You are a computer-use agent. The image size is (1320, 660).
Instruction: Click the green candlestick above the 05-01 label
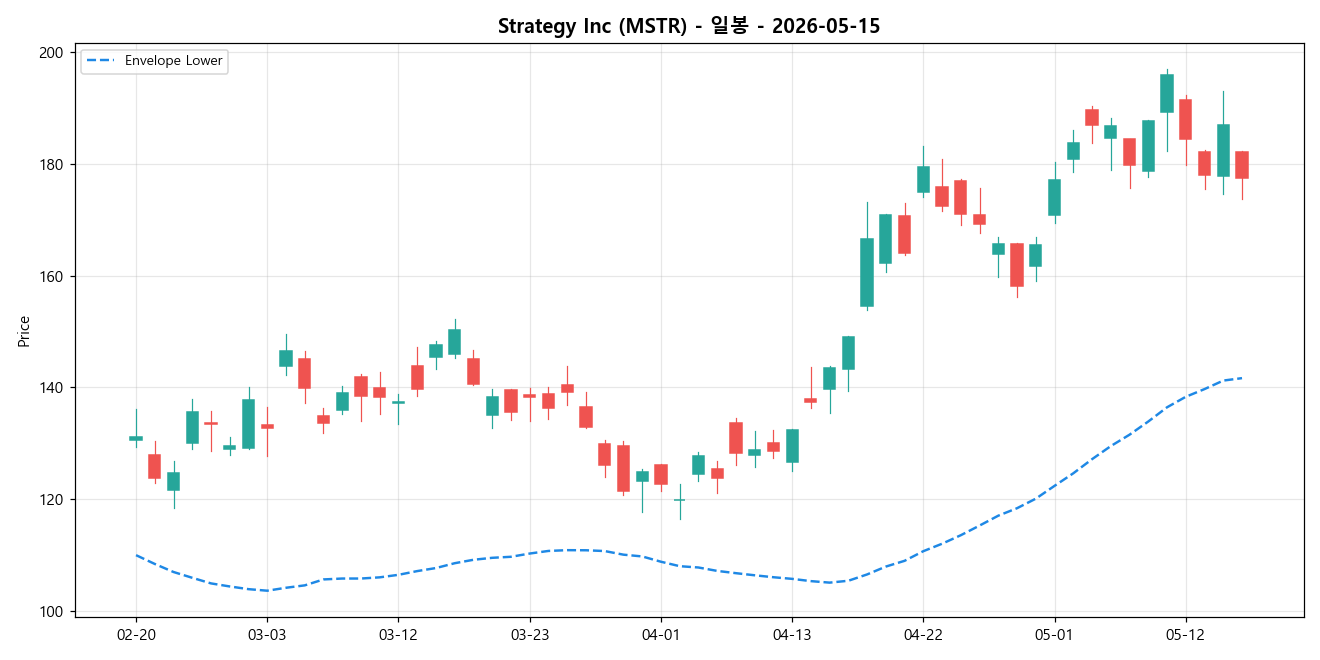(x=1054, y=197)
